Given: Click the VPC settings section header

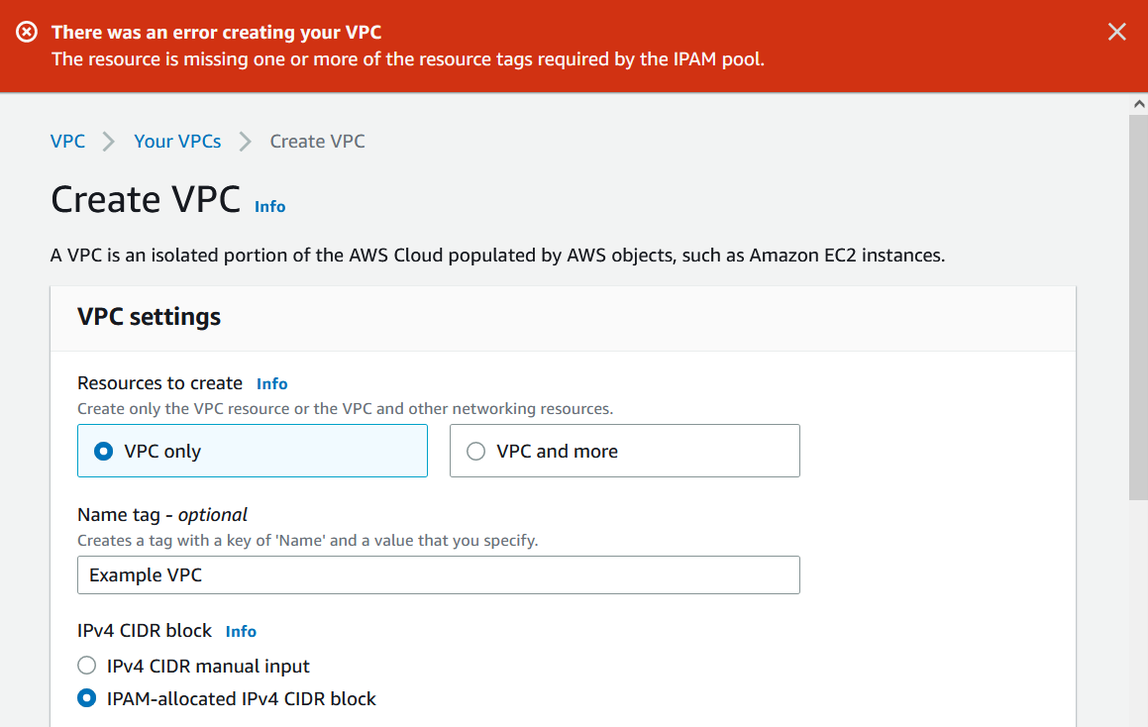Looking at the screenshot, I should click(148, 316).
